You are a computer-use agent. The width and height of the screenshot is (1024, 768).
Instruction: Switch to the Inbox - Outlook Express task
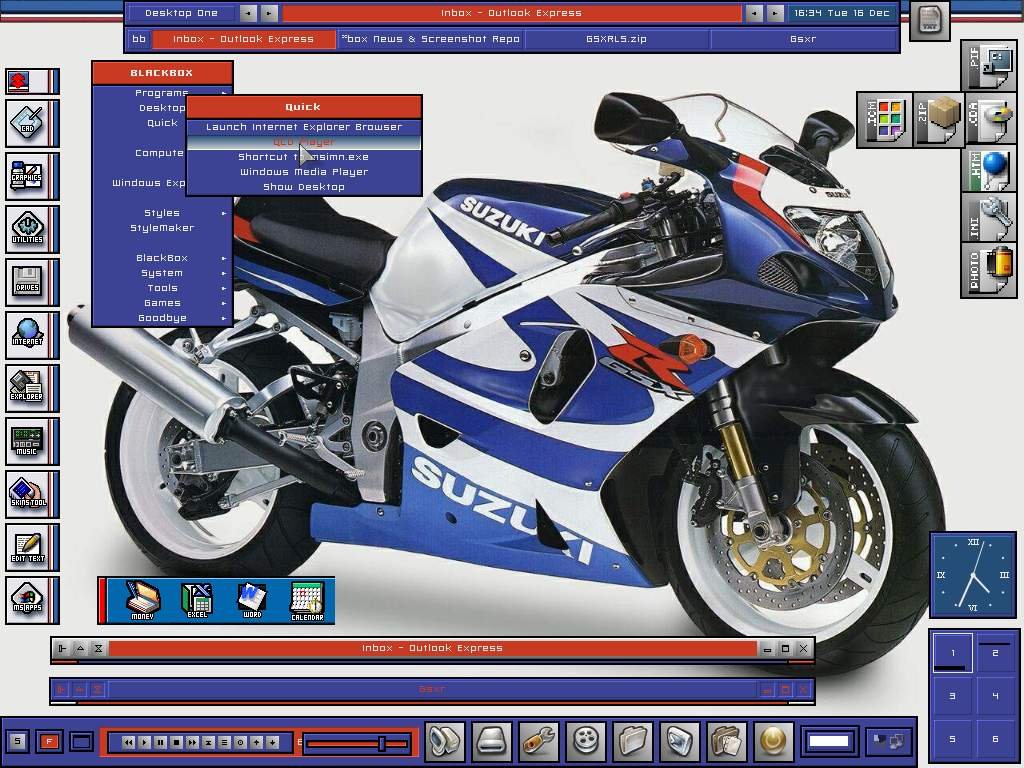pyautogui.click(x=244, y=39)
